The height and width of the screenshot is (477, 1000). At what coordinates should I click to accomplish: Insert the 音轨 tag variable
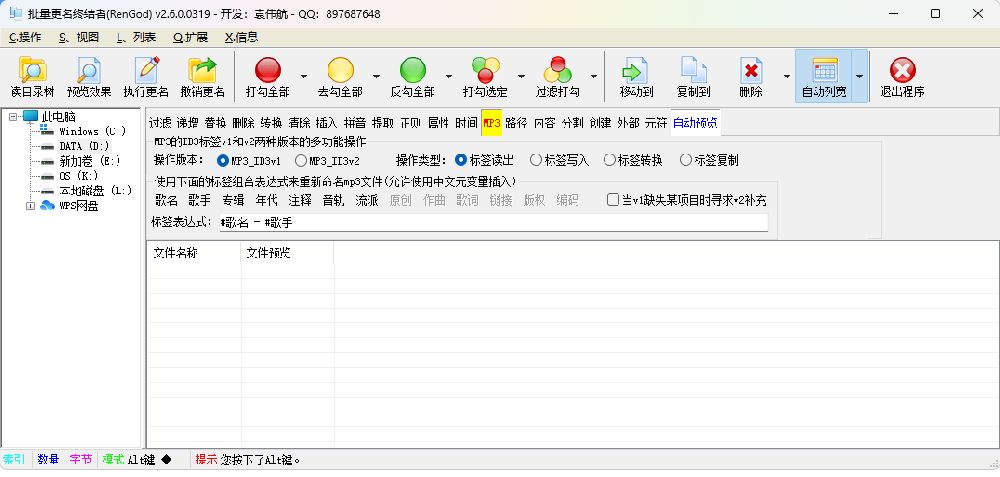(334, 200)
